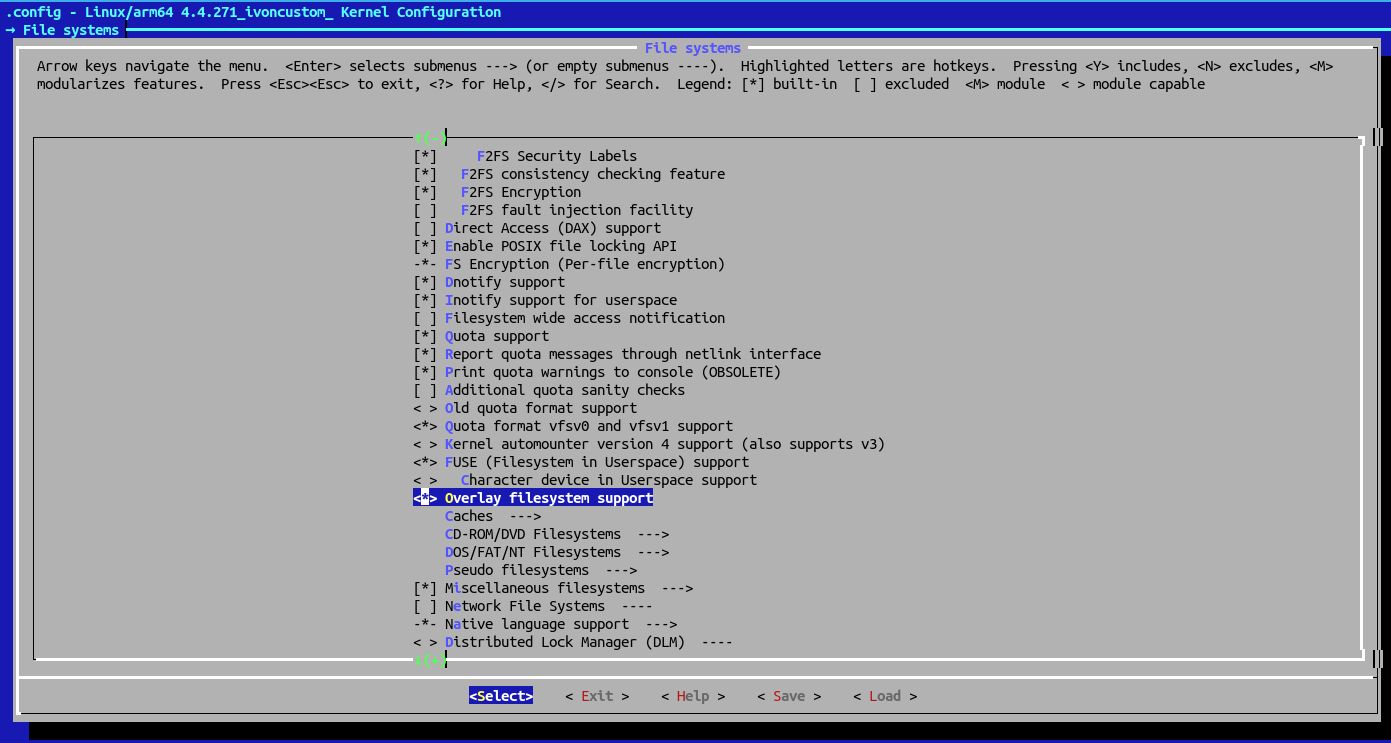The width and height of the screenshot is (1391, 743).
Task: Click the Save button
Action: [789, 696]
